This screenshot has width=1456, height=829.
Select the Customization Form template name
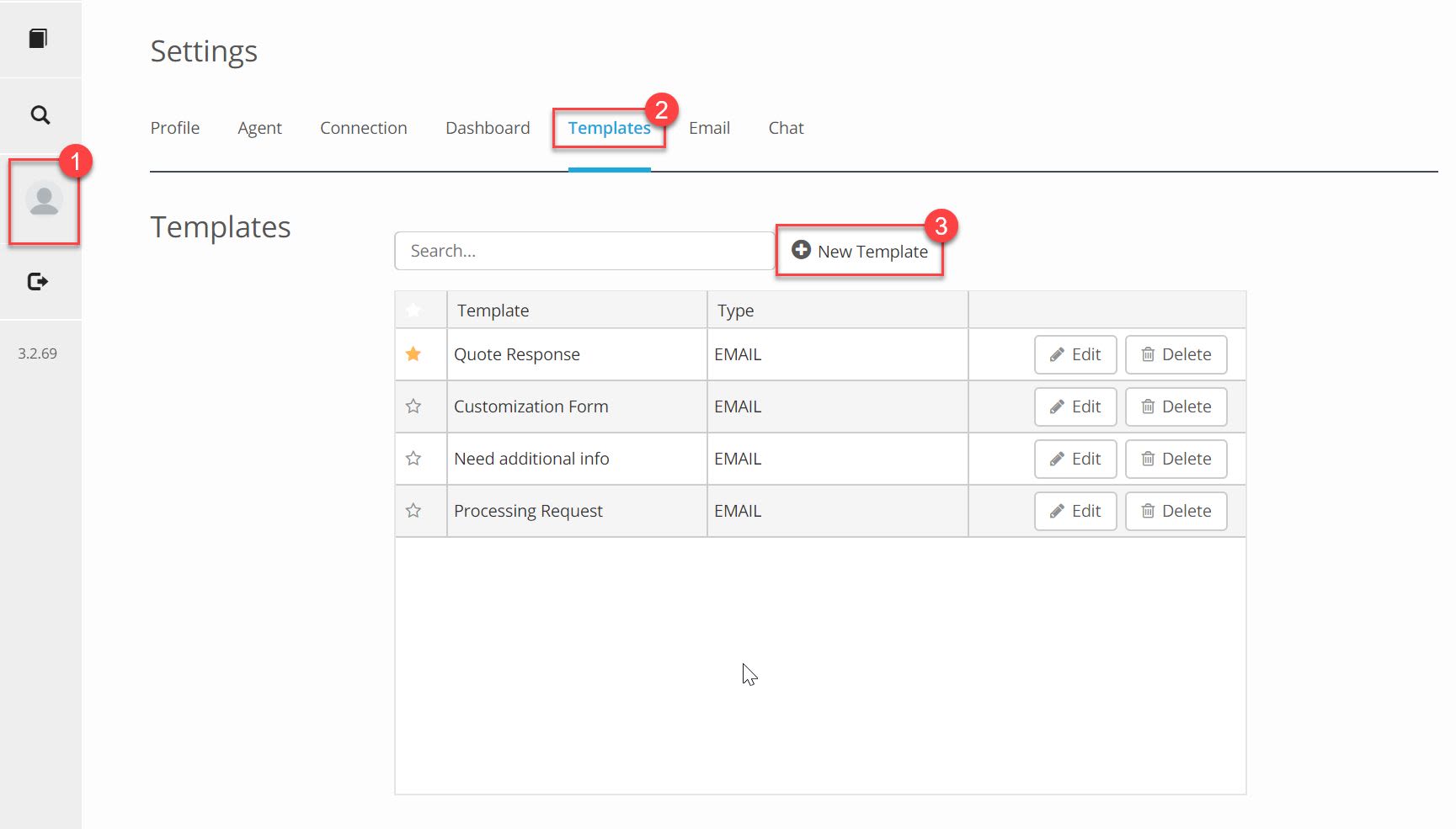click(x=531, y=407)
